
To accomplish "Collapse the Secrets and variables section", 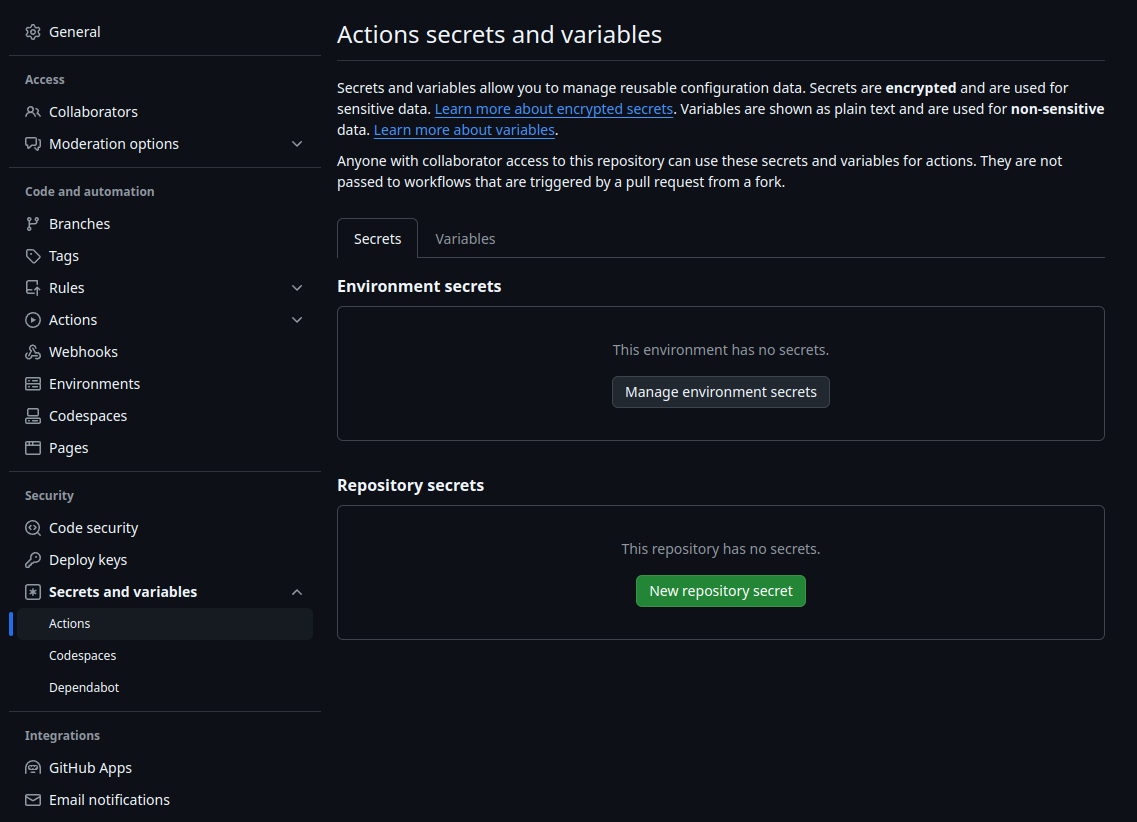I will (297, 592).
